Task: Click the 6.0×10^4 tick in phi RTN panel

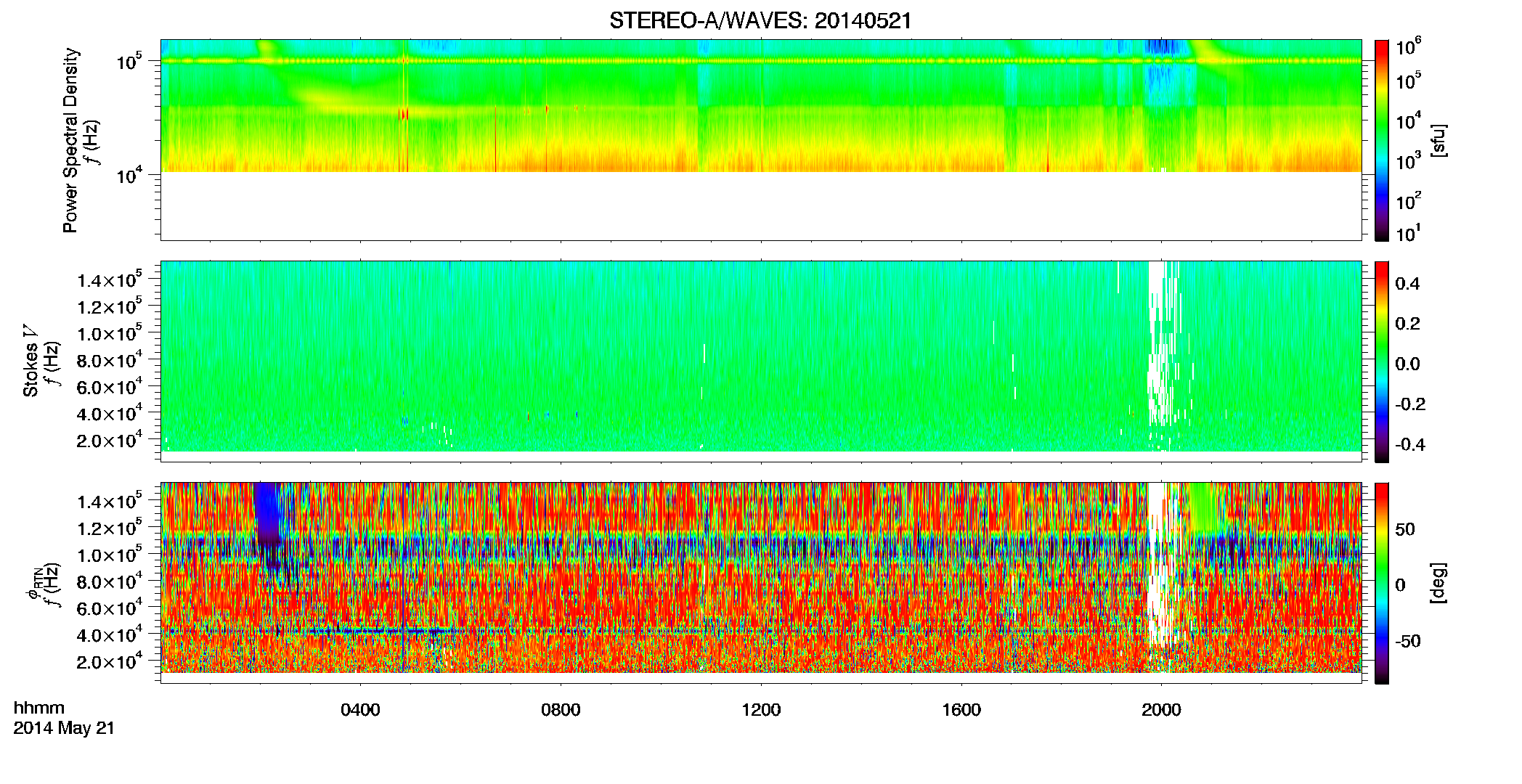Action: coord(110,608)
